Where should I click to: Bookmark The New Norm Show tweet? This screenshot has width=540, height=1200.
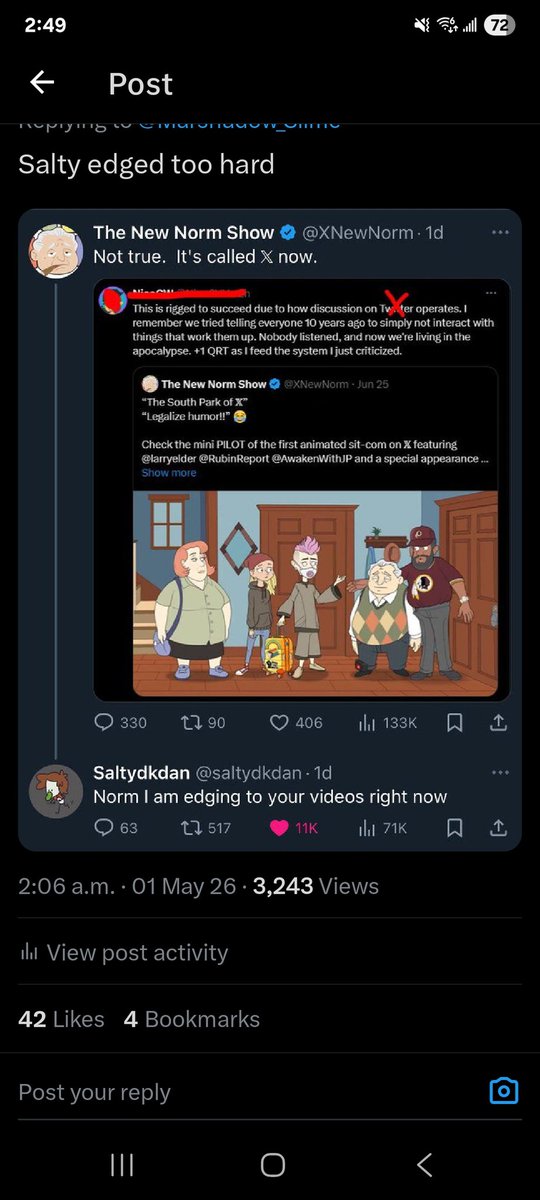tap(454, 722)
